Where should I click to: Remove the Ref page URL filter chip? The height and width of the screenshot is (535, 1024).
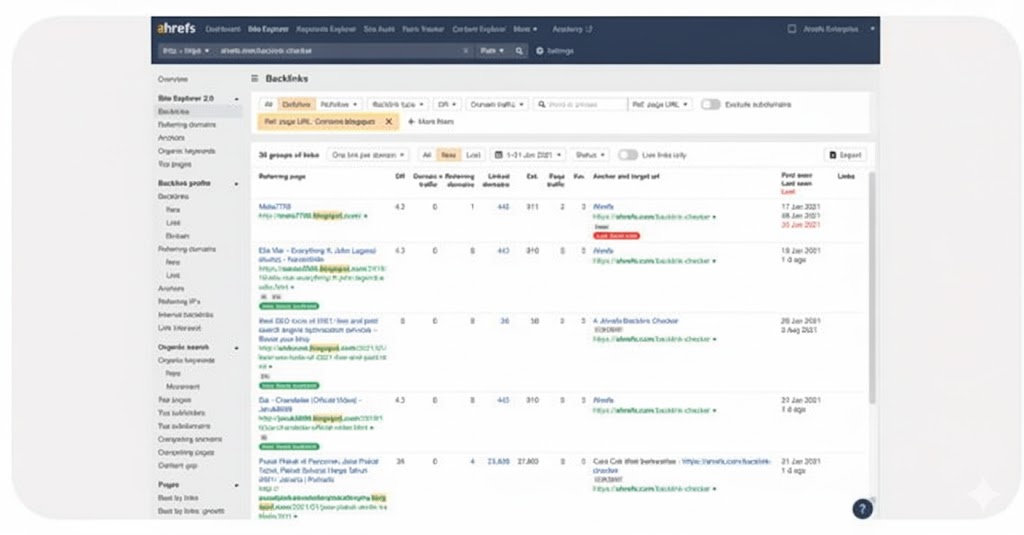pos(389,121)
